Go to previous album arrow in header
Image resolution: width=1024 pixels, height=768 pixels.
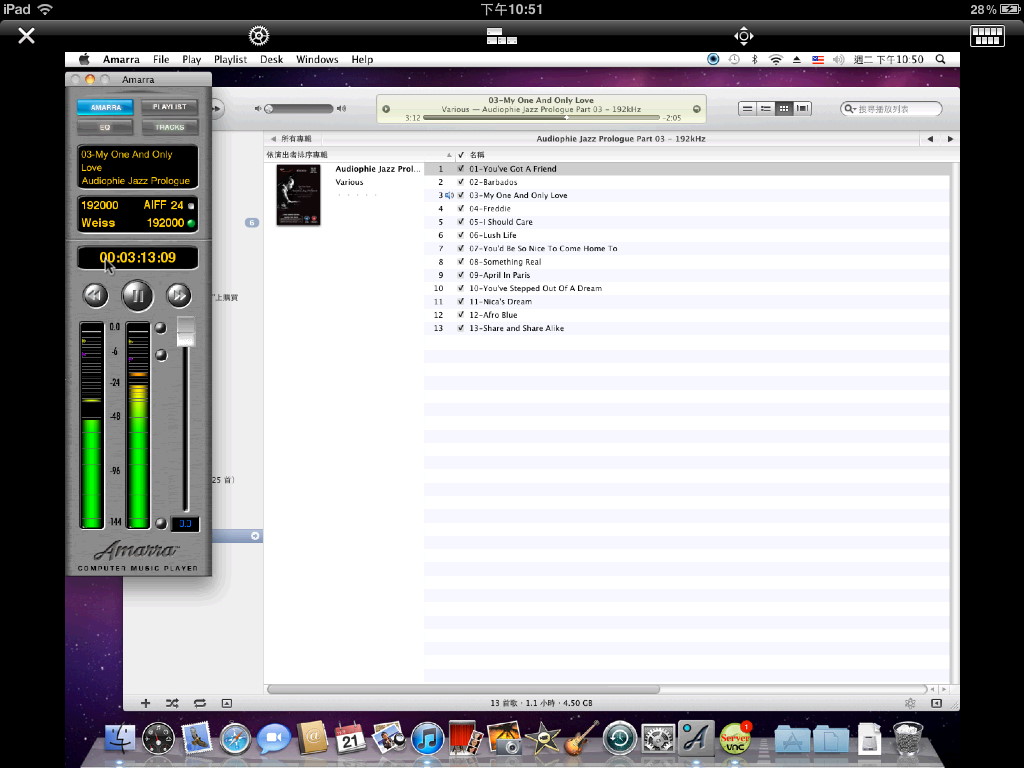[x=930, y=138]
